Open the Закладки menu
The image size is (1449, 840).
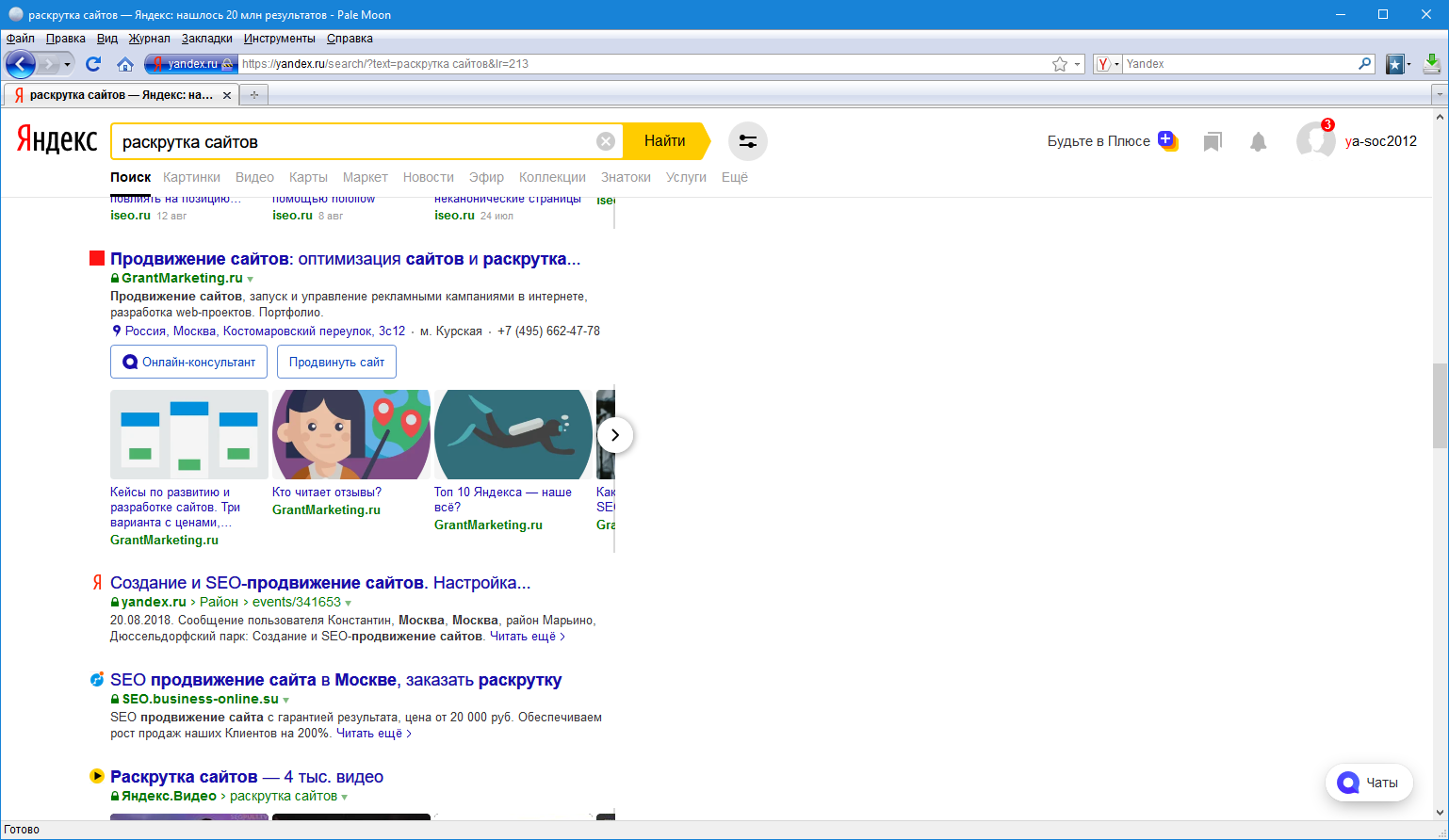point(207,39)
